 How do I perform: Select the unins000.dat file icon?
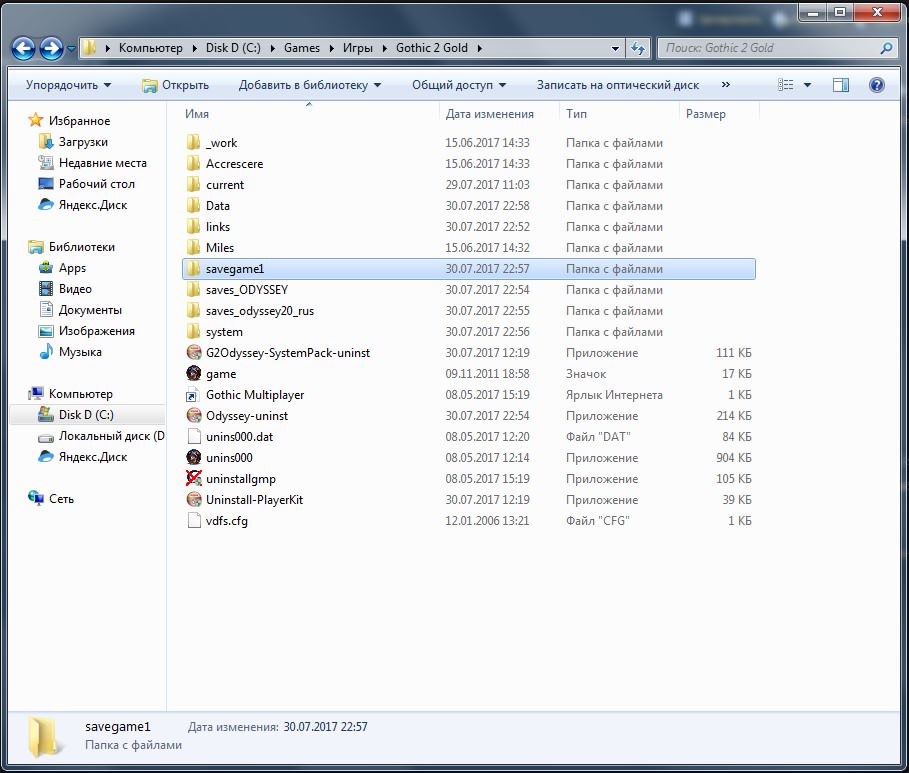(x=194, y=437)
